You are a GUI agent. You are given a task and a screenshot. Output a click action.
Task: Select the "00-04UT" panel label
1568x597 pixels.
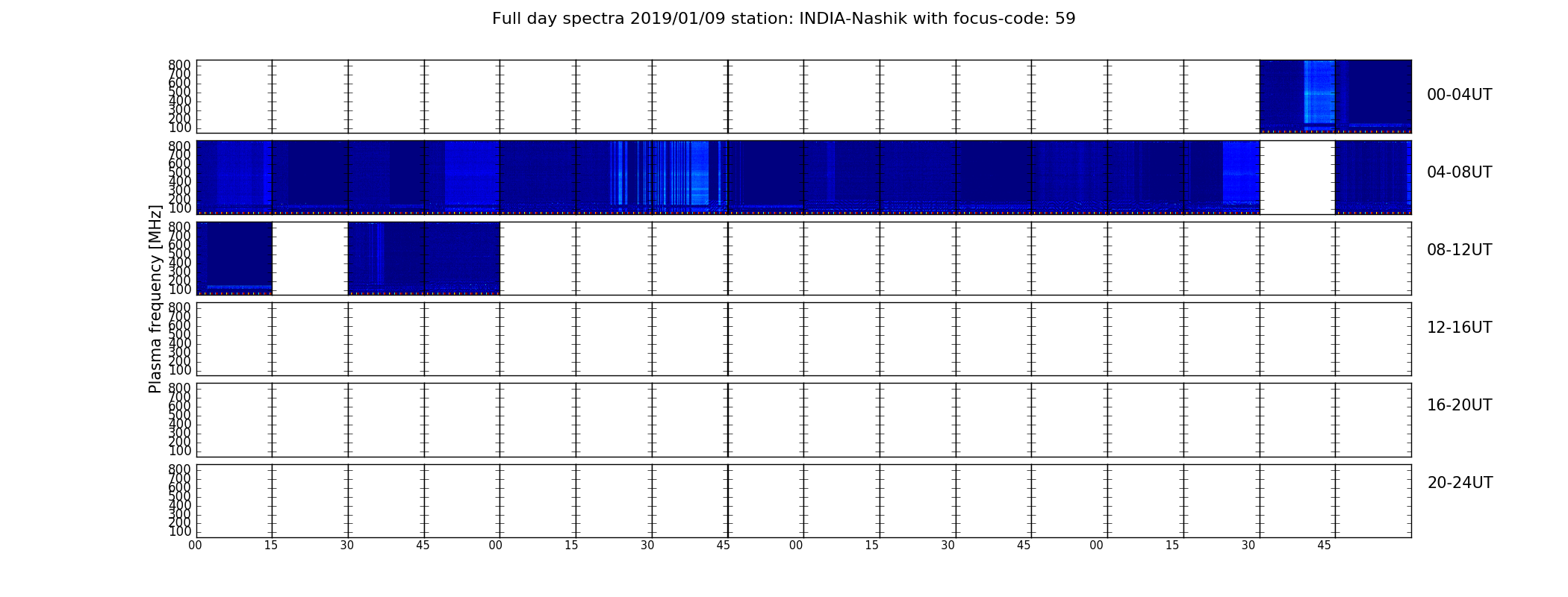pos(1460,95)
